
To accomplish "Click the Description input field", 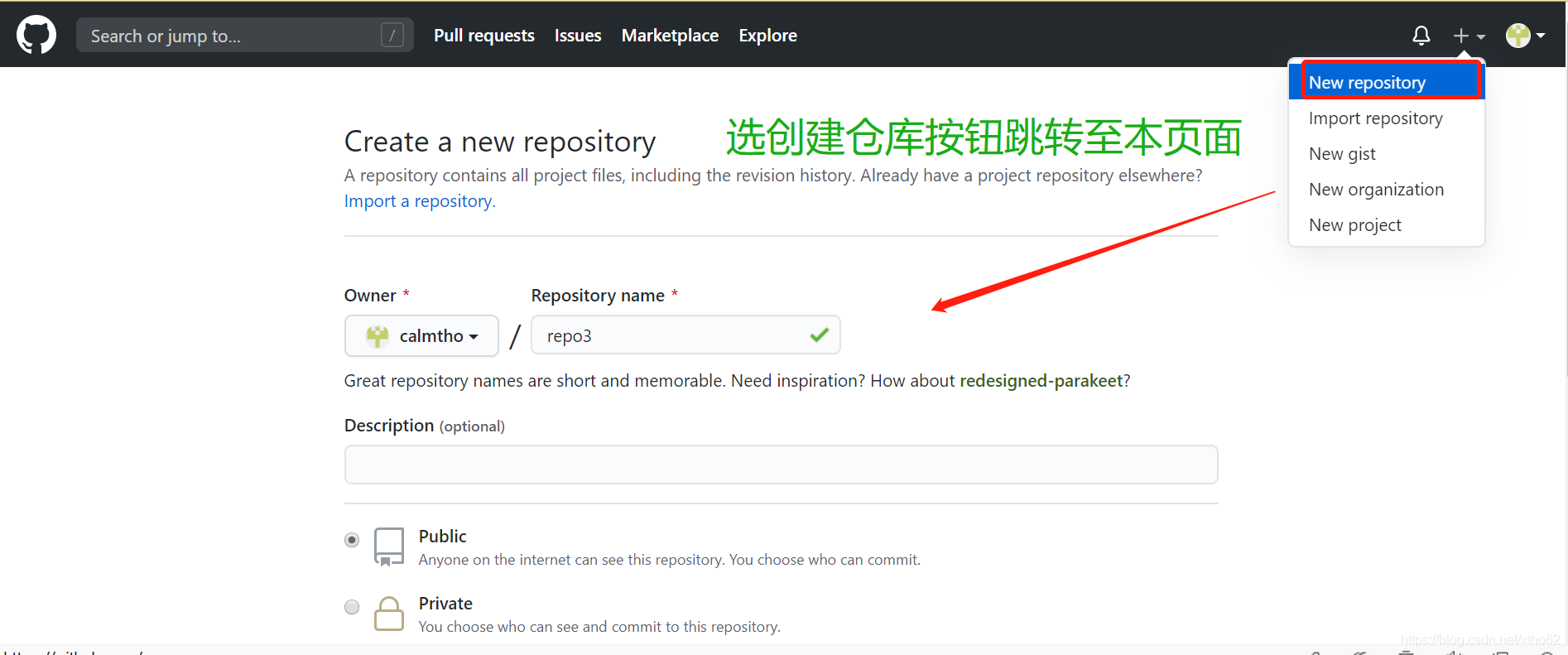I will [781, 465].
